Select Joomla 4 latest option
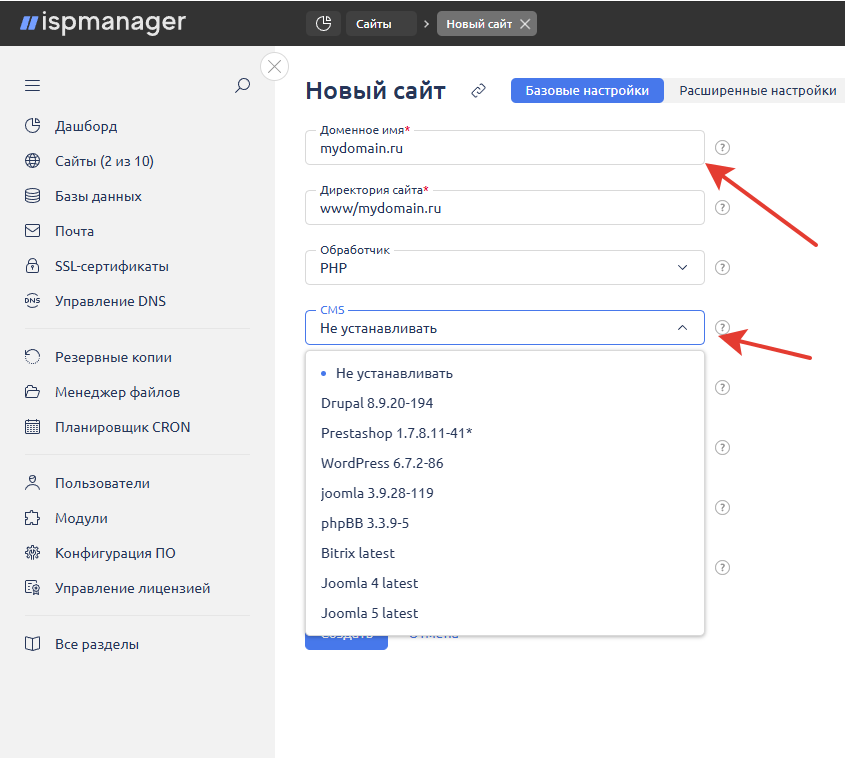 [x=505, y=583]
